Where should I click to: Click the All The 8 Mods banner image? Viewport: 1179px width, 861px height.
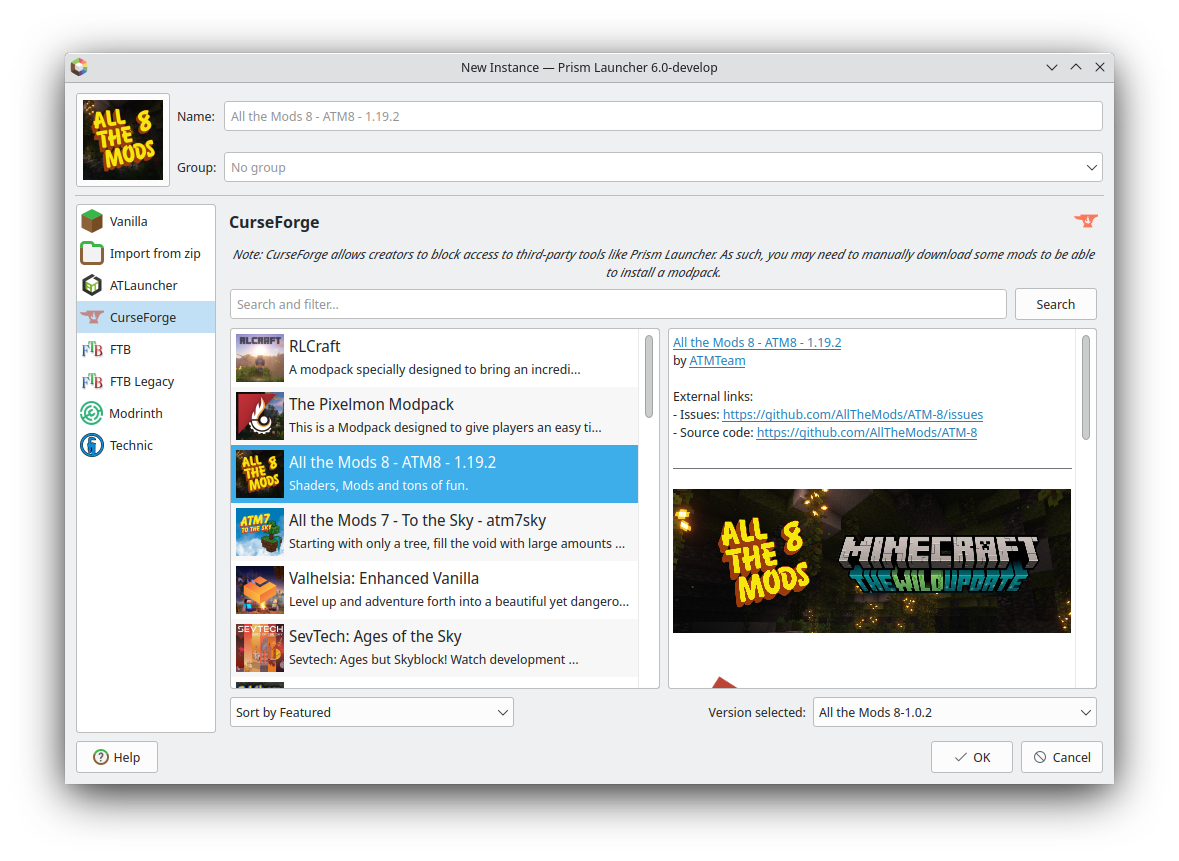(871, 560)
